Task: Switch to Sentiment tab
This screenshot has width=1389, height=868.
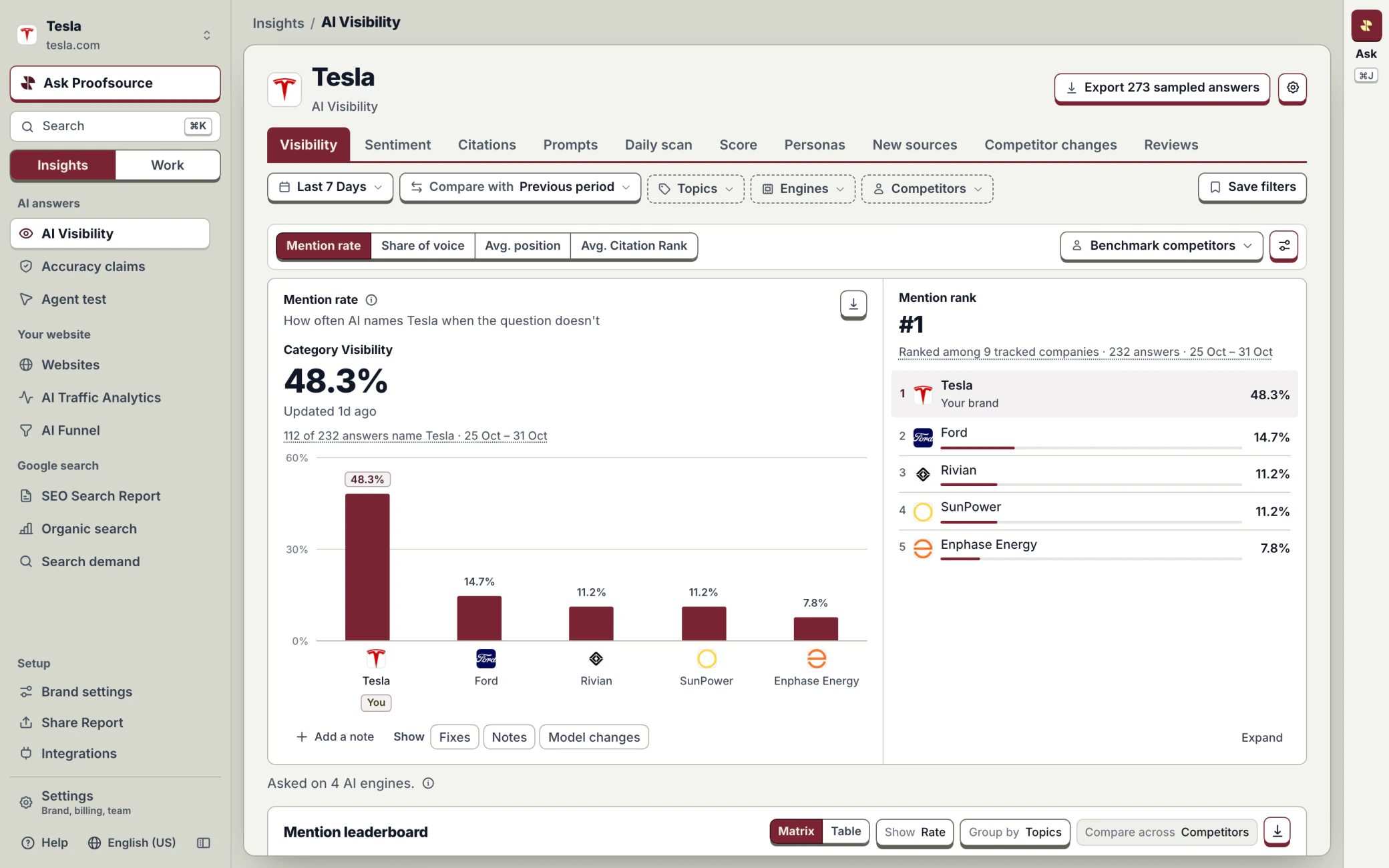Action: [397, 145]
